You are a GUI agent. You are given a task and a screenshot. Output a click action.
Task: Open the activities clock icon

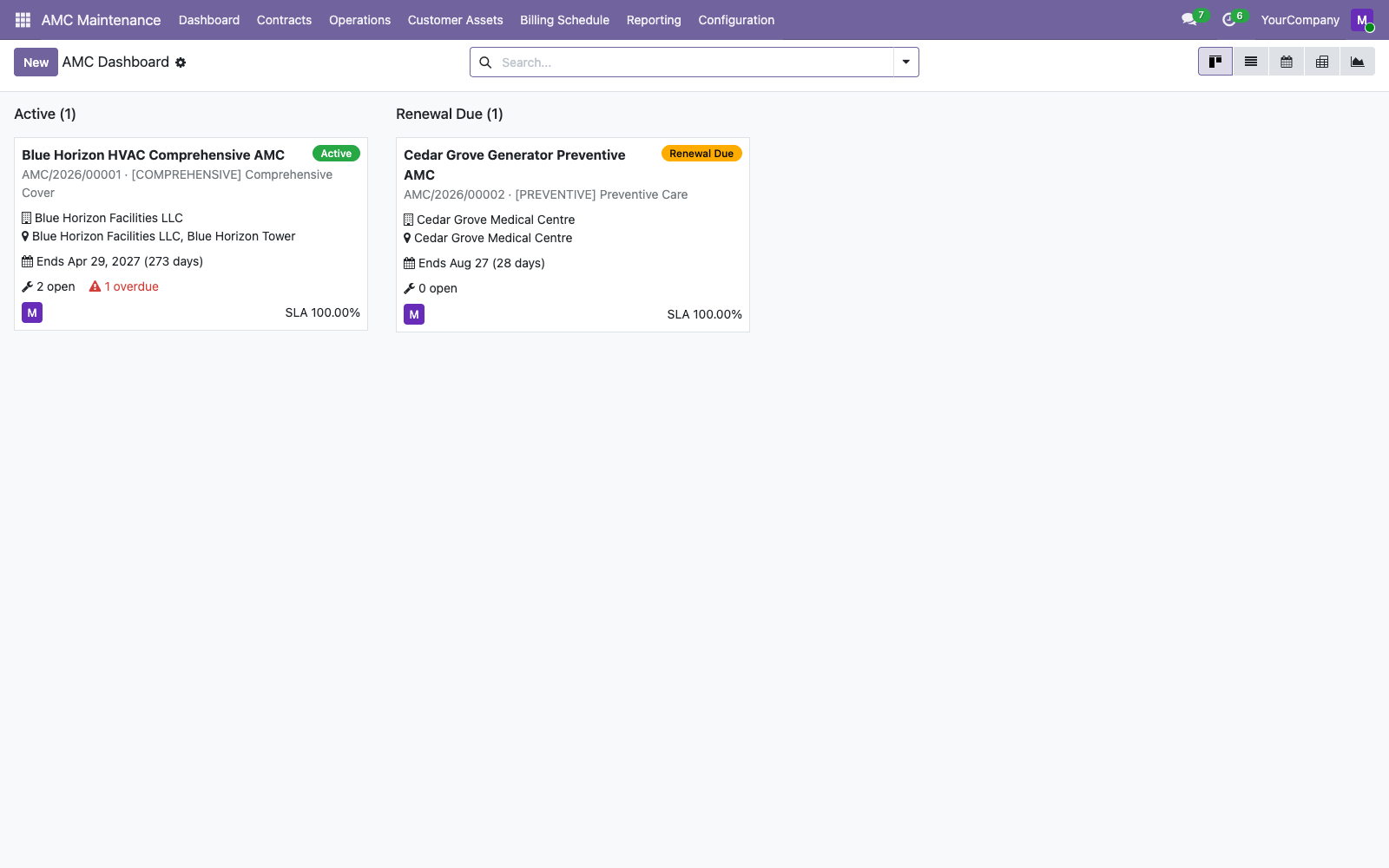(x=1228, y=19)
